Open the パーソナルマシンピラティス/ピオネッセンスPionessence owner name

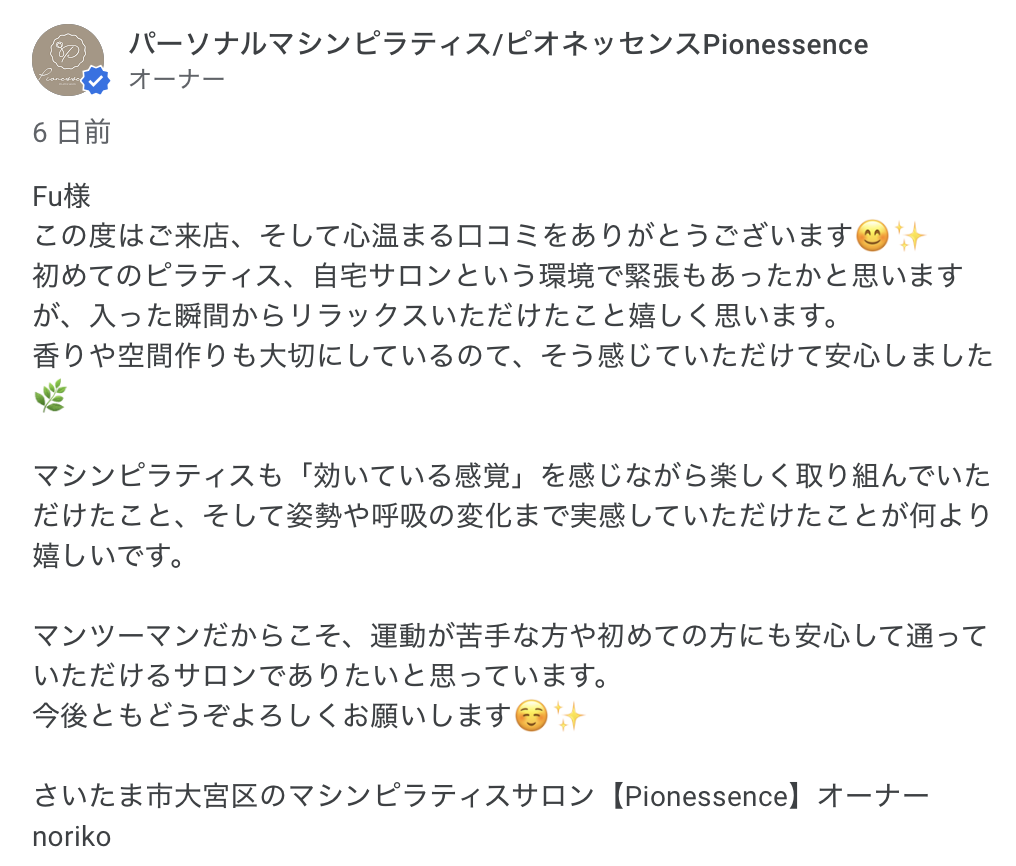(498, 44)
